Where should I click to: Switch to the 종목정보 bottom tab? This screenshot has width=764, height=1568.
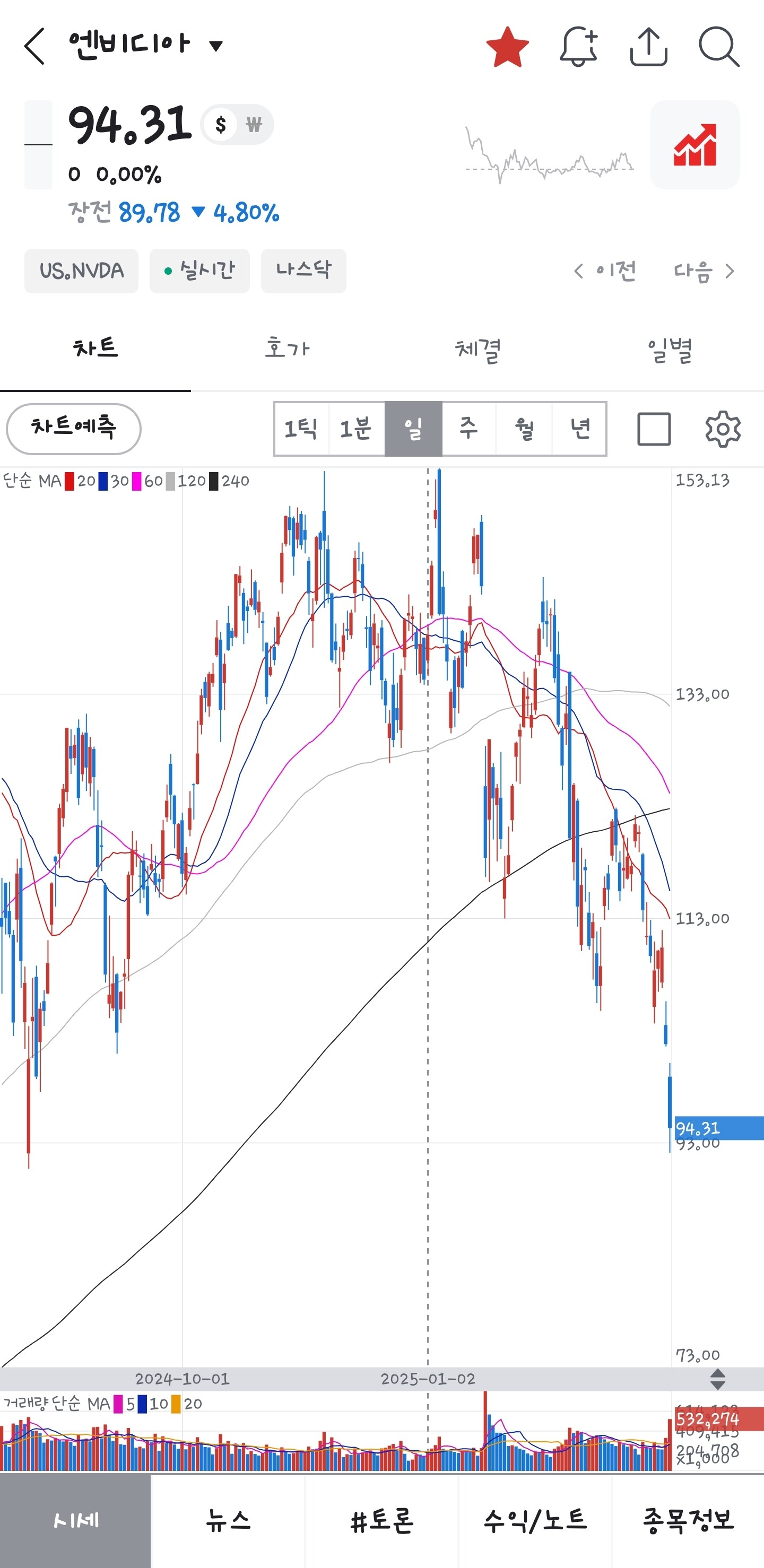(688, 1520)
